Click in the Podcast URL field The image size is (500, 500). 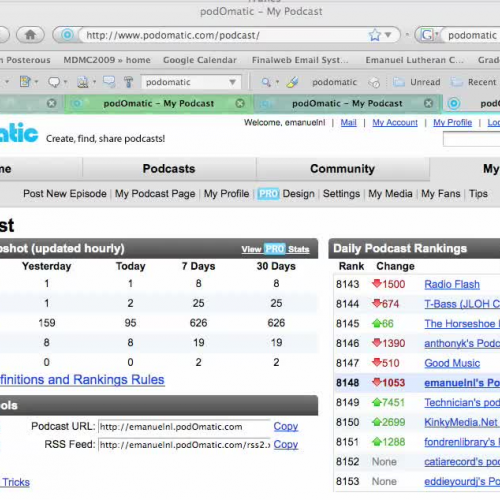click(x=184, y=427)
